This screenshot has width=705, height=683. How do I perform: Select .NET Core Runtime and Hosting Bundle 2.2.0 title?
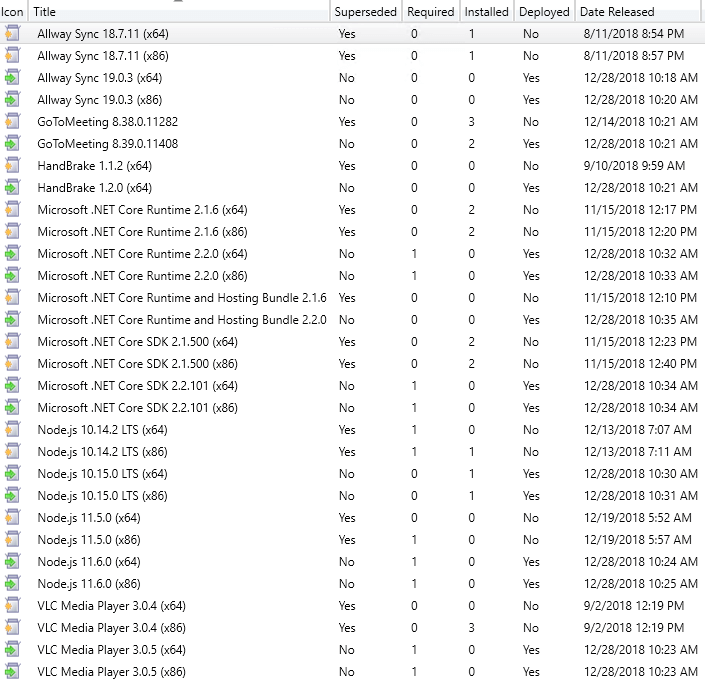point(182,320)
